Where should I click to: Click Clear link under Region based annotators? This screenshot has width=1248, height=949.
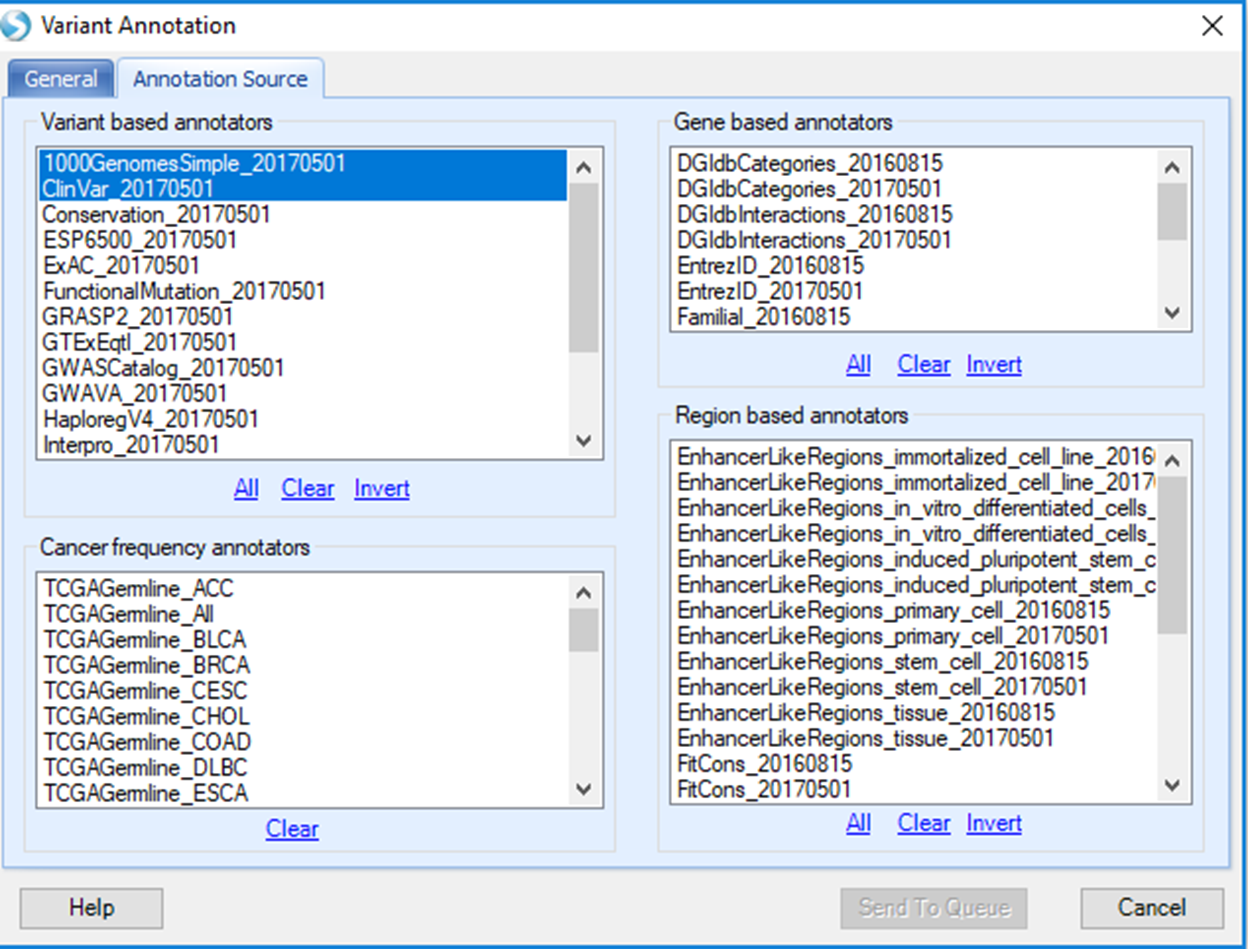tap(924, 824)
